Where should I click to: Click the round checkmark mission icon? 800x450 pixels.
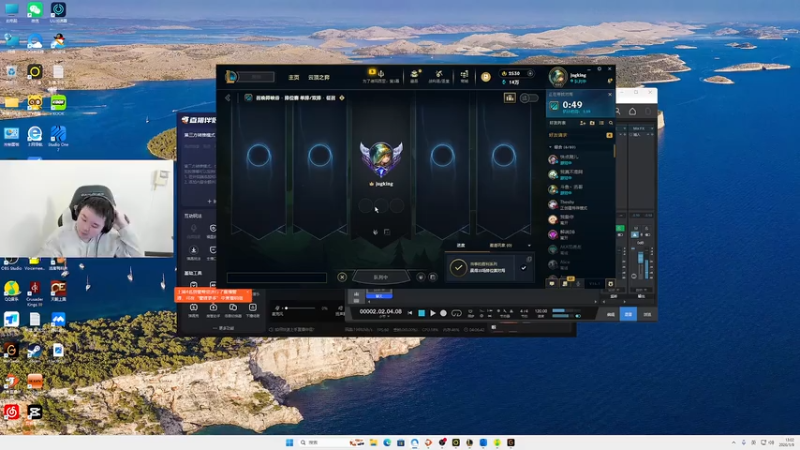tap(458, 267)
